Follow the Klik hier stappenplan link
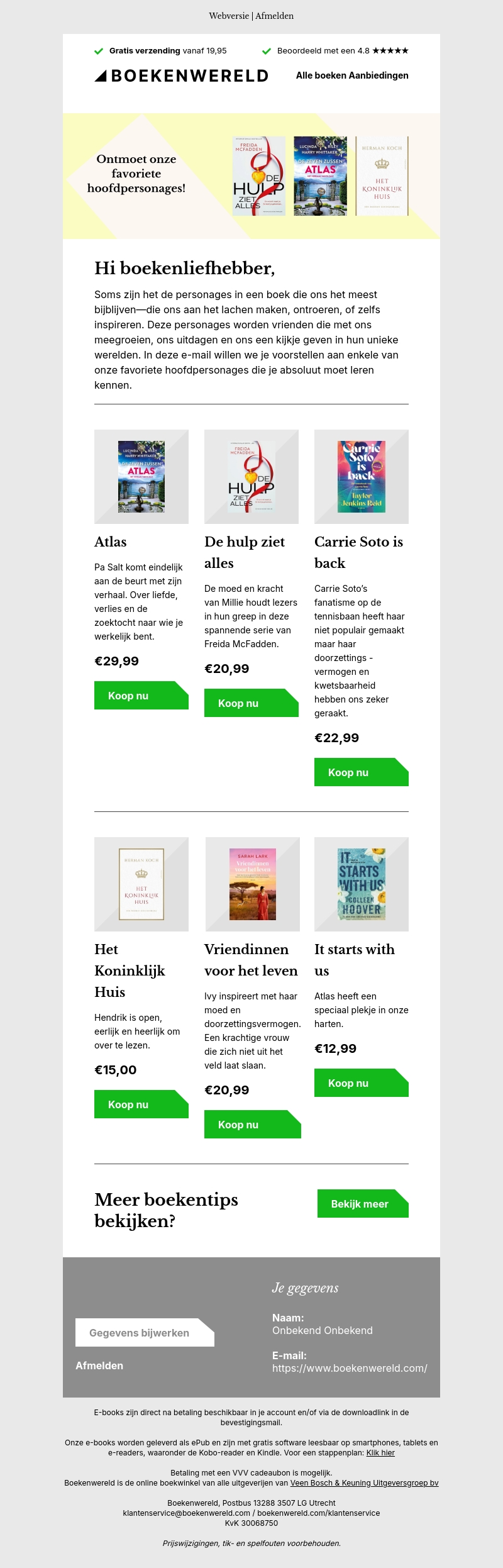Screen dimensions: 503x1568 (380, 1453)
